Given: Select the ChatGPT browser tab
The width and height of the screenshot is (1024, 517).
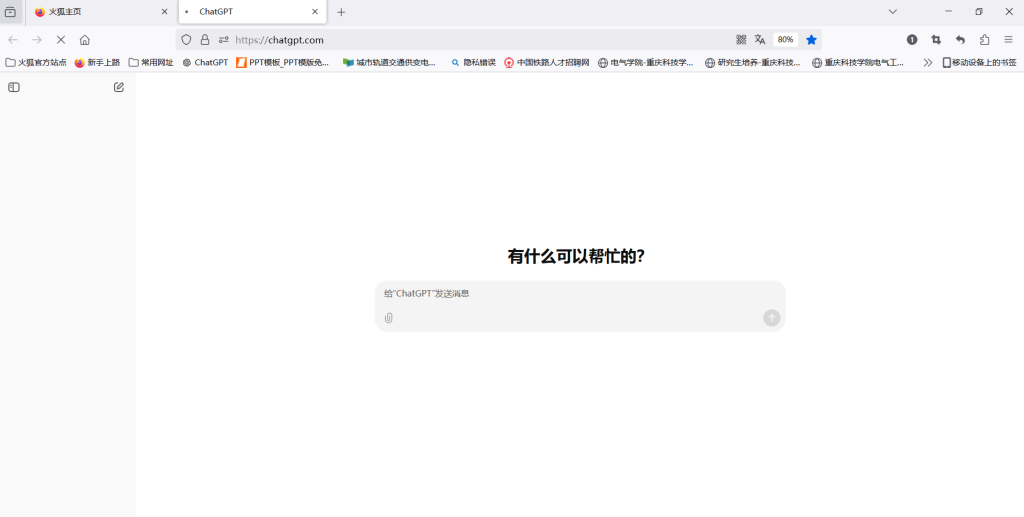Looking at the screenshot, I should [x=253, y=12].
